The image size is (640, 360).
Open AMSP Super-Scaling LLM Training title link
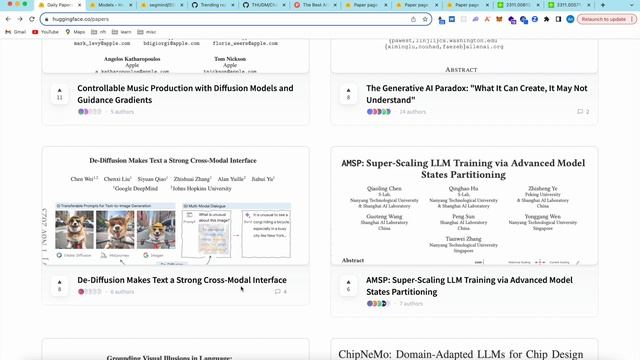[x=469, y=286]
